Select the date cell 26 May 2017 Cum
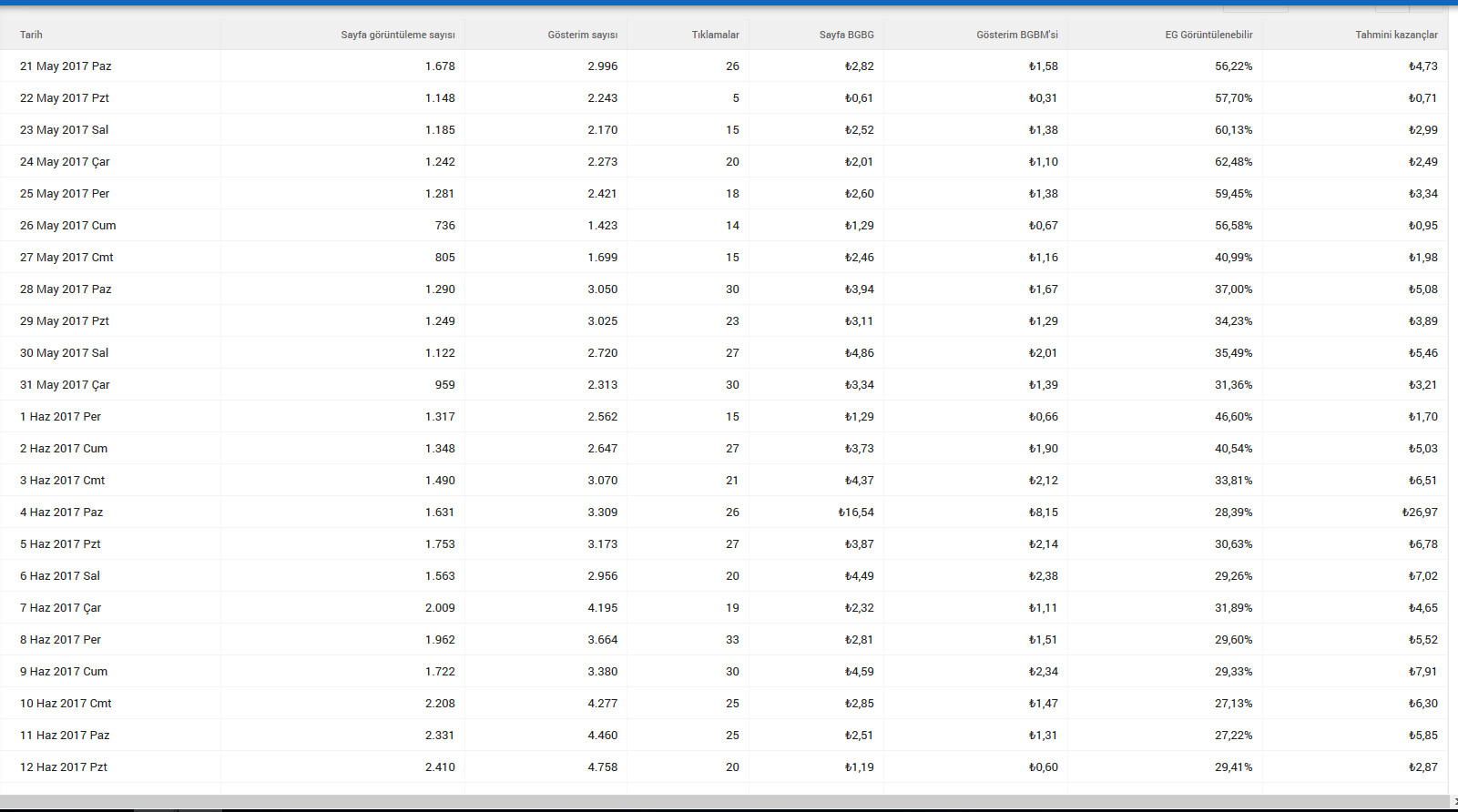Viewport: 1458px width, 812px height. point(68,226)
